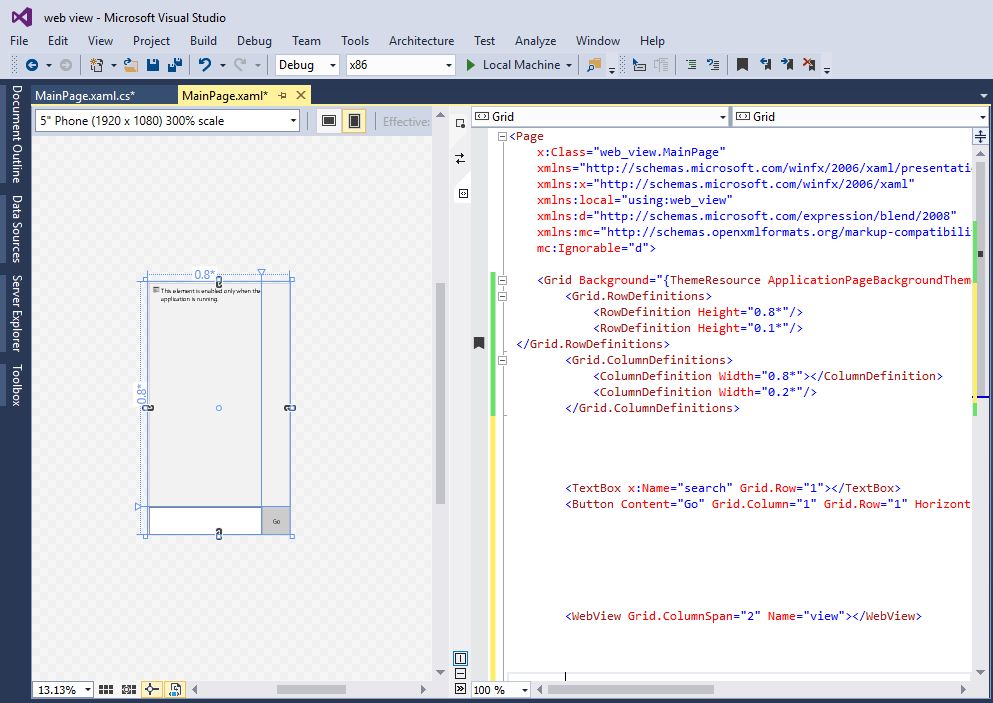Start debugging on Local Machine
Screen dimensions: 993x703
tap(513, 65)
